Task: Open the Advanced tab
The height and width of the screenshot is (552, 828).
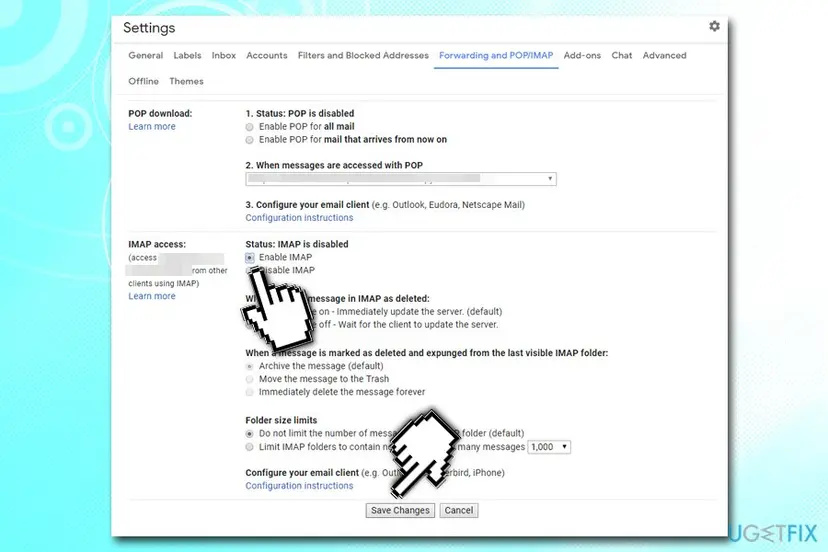Action: 664,55
